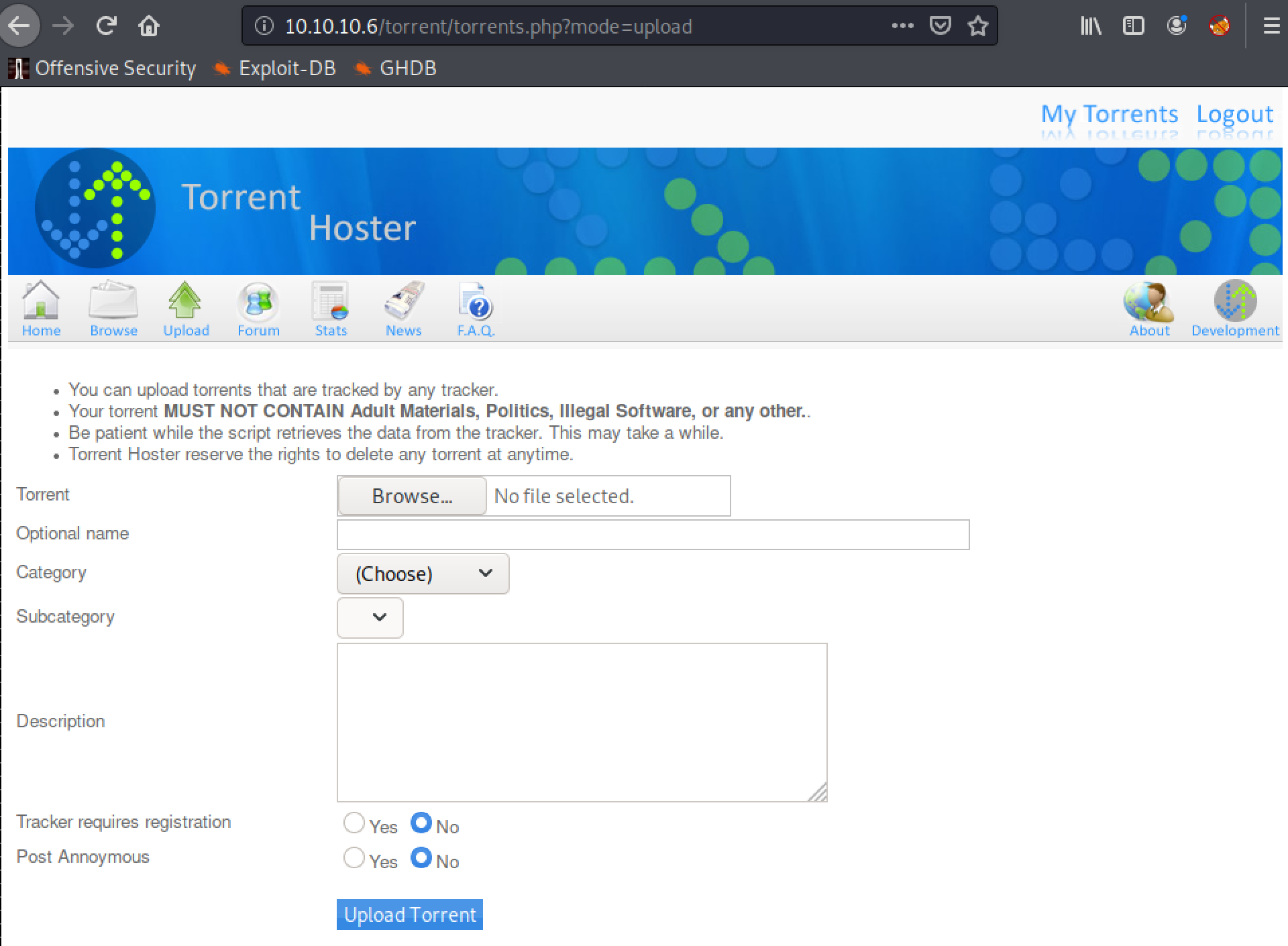1288x946 pixels.
Task: Select No for Tracker requires registration
Action: (421, 823)
